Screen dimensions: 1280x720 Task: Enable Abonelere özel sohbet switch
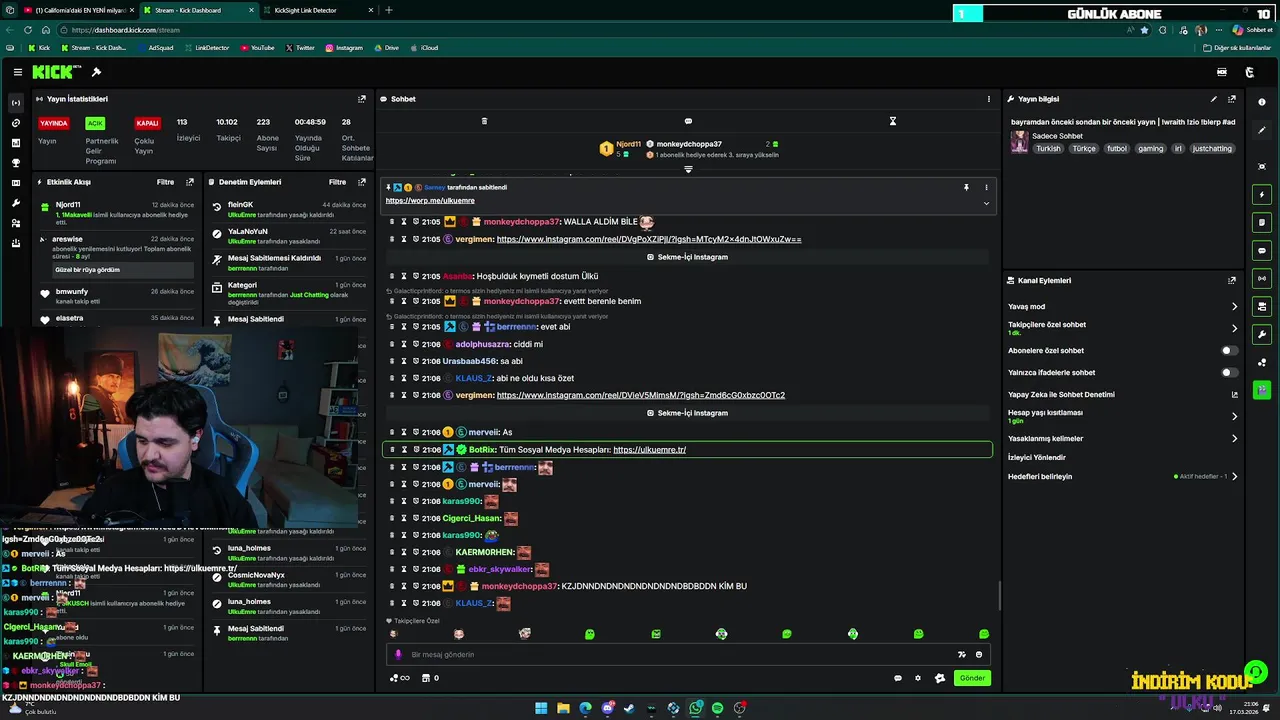point(1229,351)
